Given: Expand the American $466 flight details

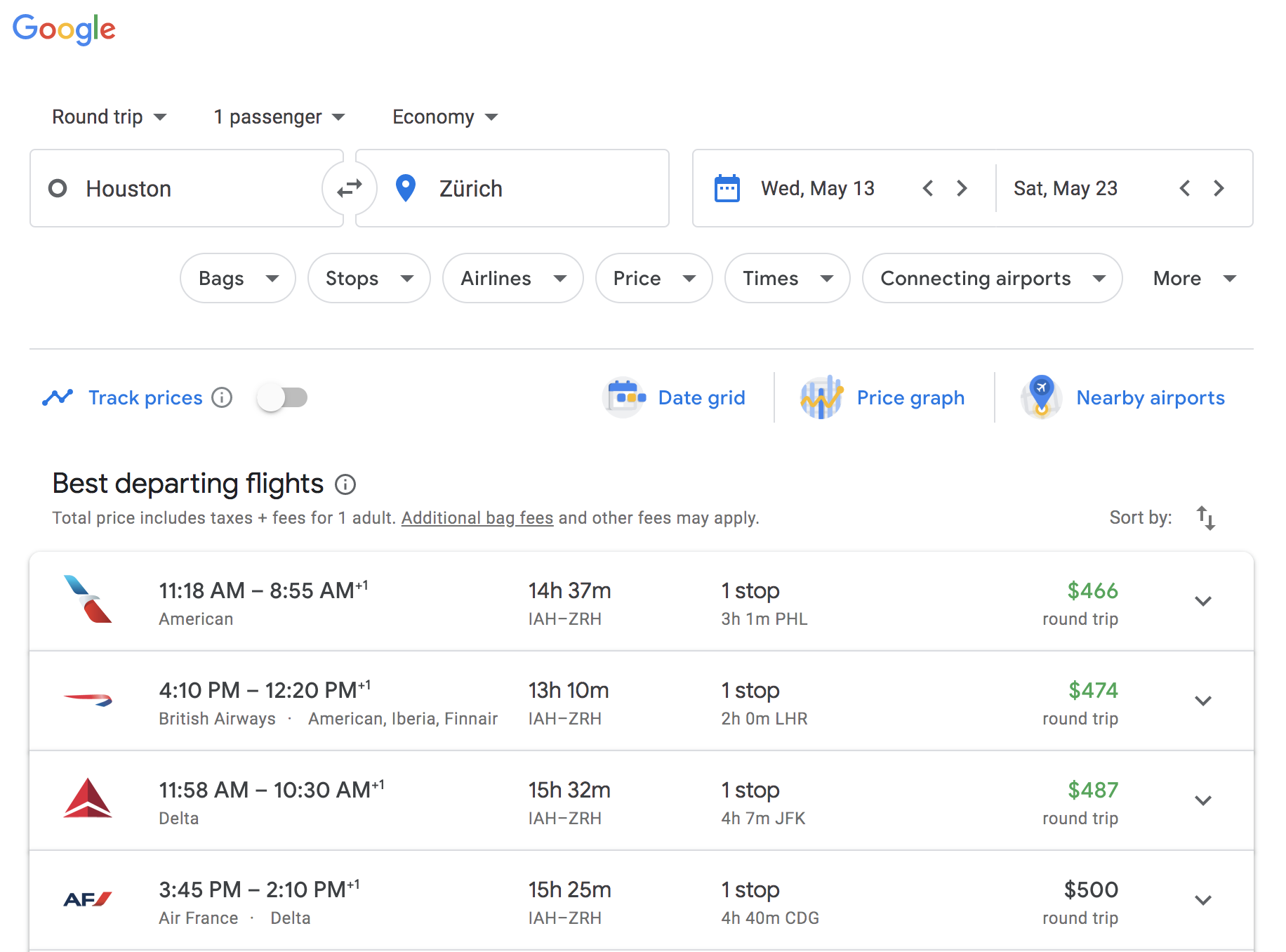Looking at the screenshot, I should 1202,602.
